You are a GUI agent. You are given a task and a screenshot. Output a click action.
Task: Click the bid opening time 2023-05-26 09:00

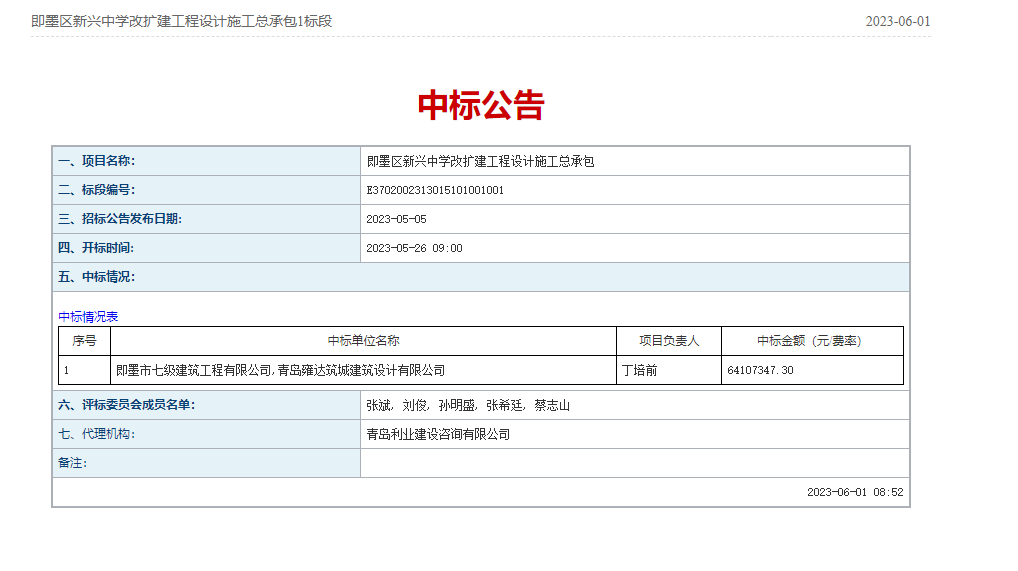[414, 248]
